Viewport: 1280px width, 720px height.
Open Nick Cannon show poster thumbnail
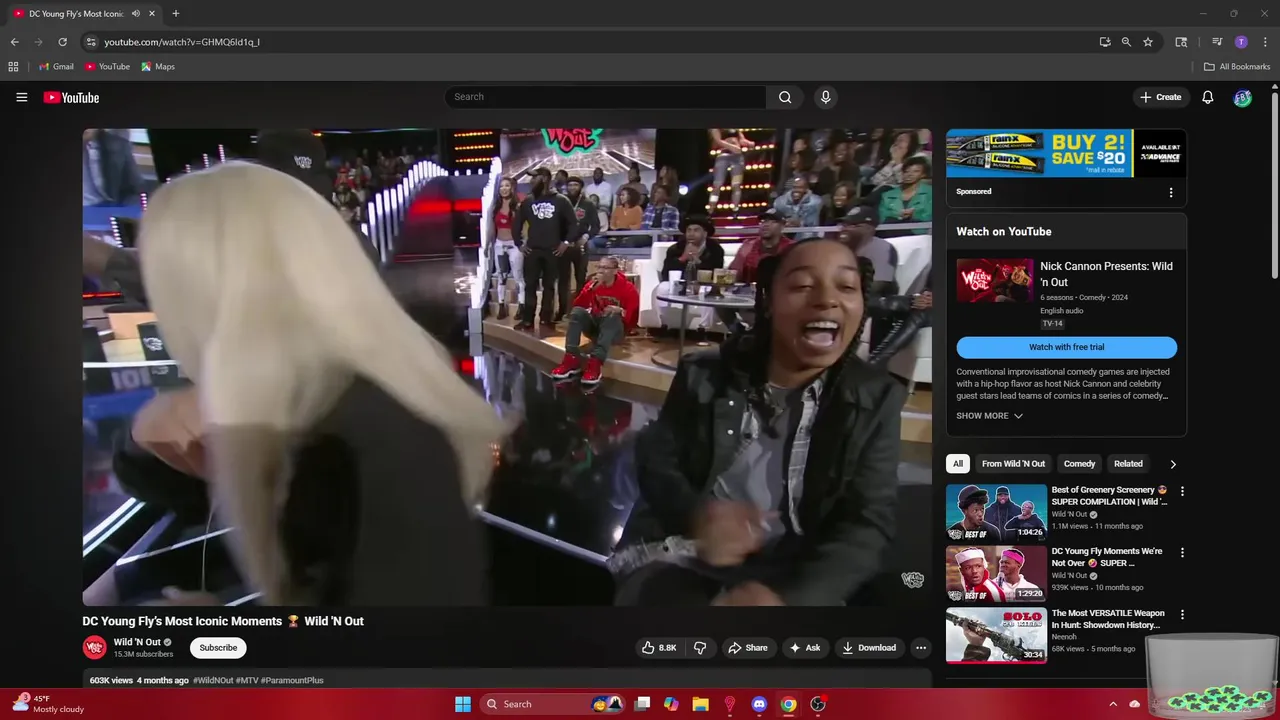(x=995, y=281)
